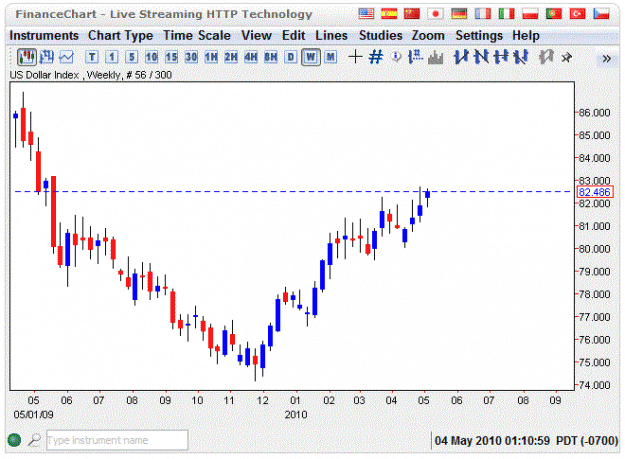Click the 'Type instrument name' field
The image size is (625, 459).
tap(117, 440)
